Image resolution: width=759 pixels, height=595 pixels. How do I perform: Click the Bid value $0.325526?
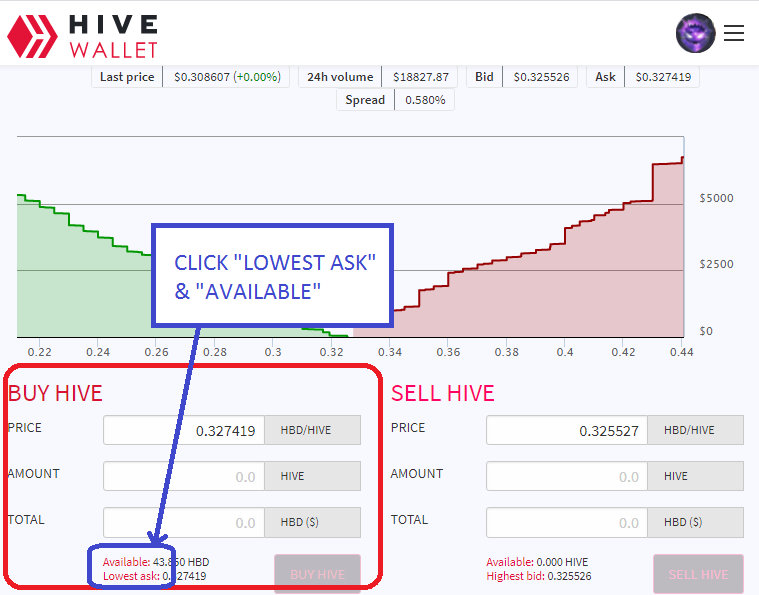(x=541, y=77)
